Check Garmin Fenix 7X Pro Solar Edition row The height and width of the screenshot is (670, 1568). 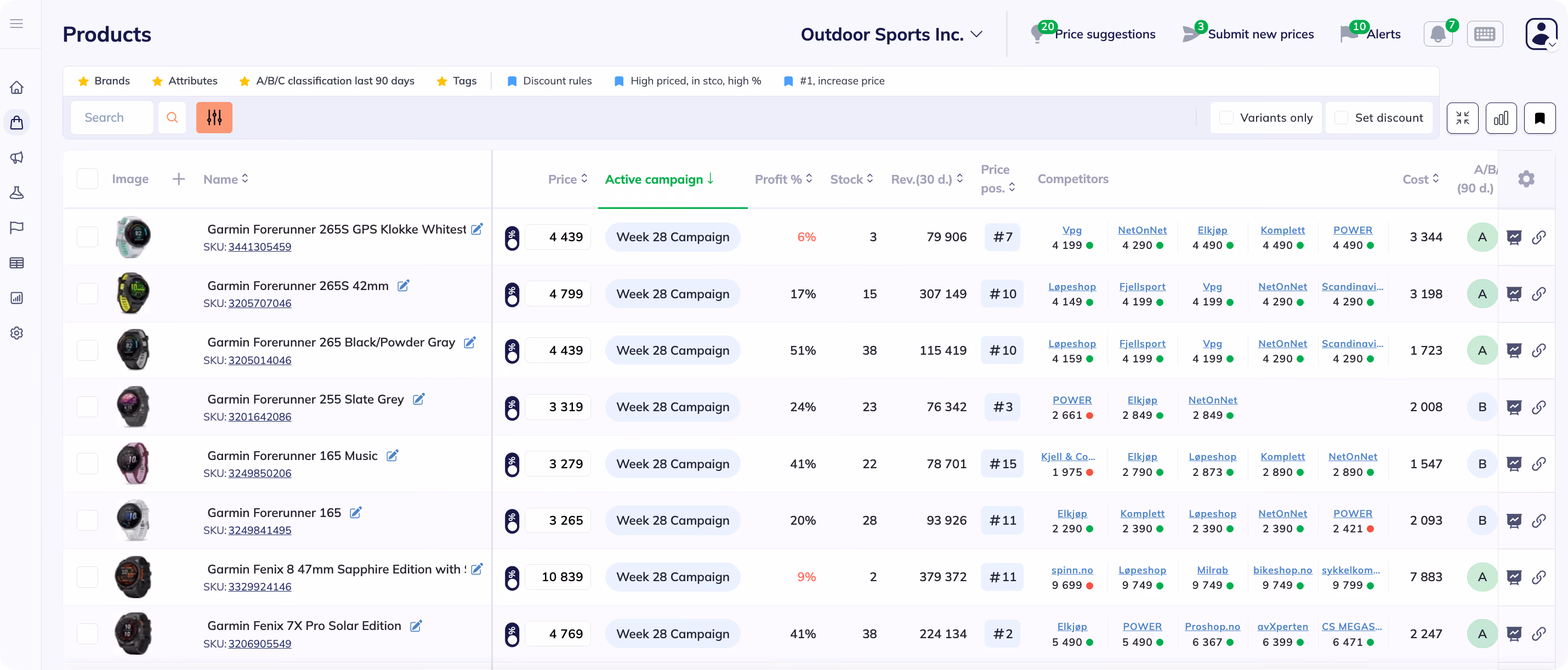87,634
